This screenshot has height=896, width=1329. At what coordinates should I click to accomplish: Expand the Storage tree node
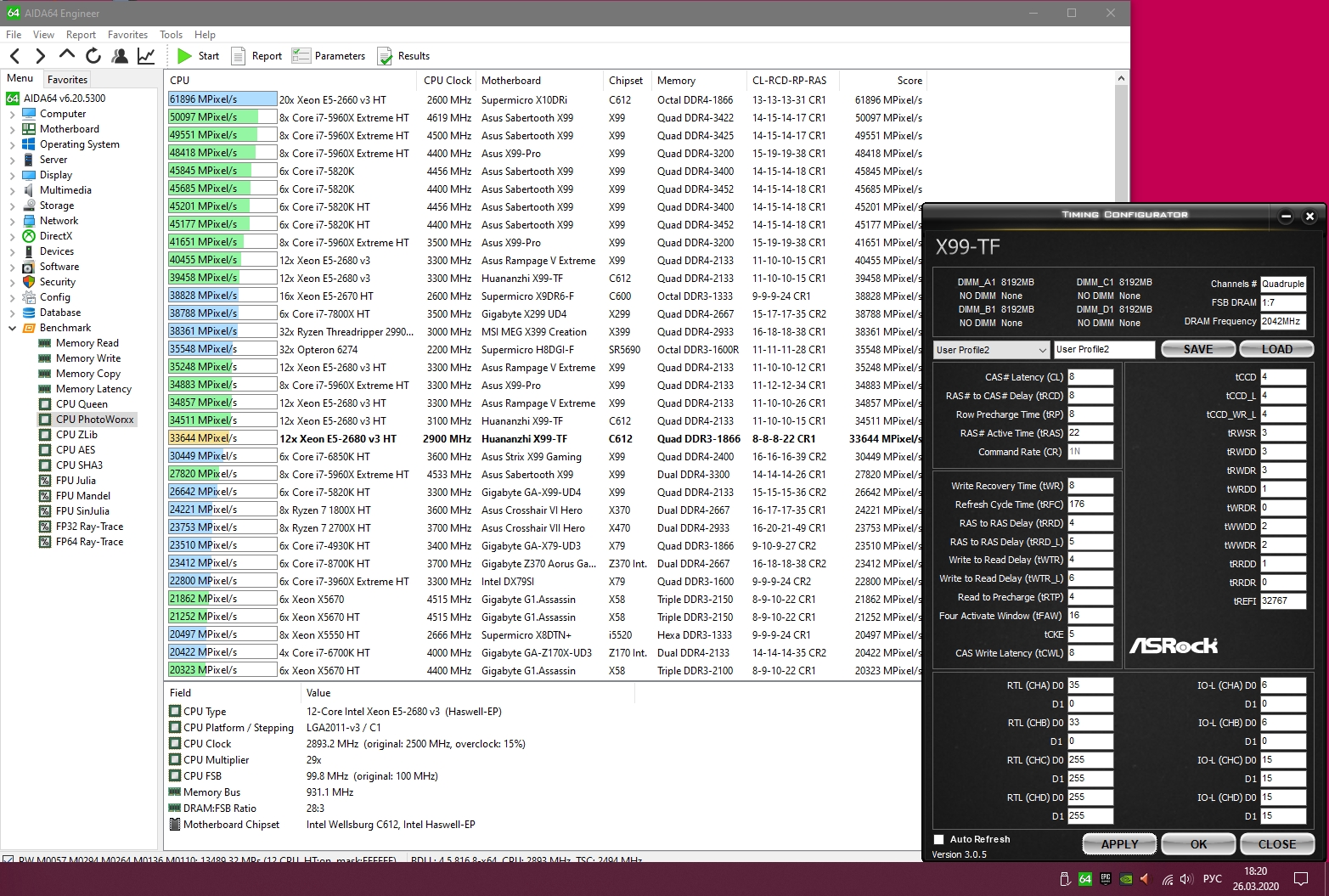tap(12, 206)
